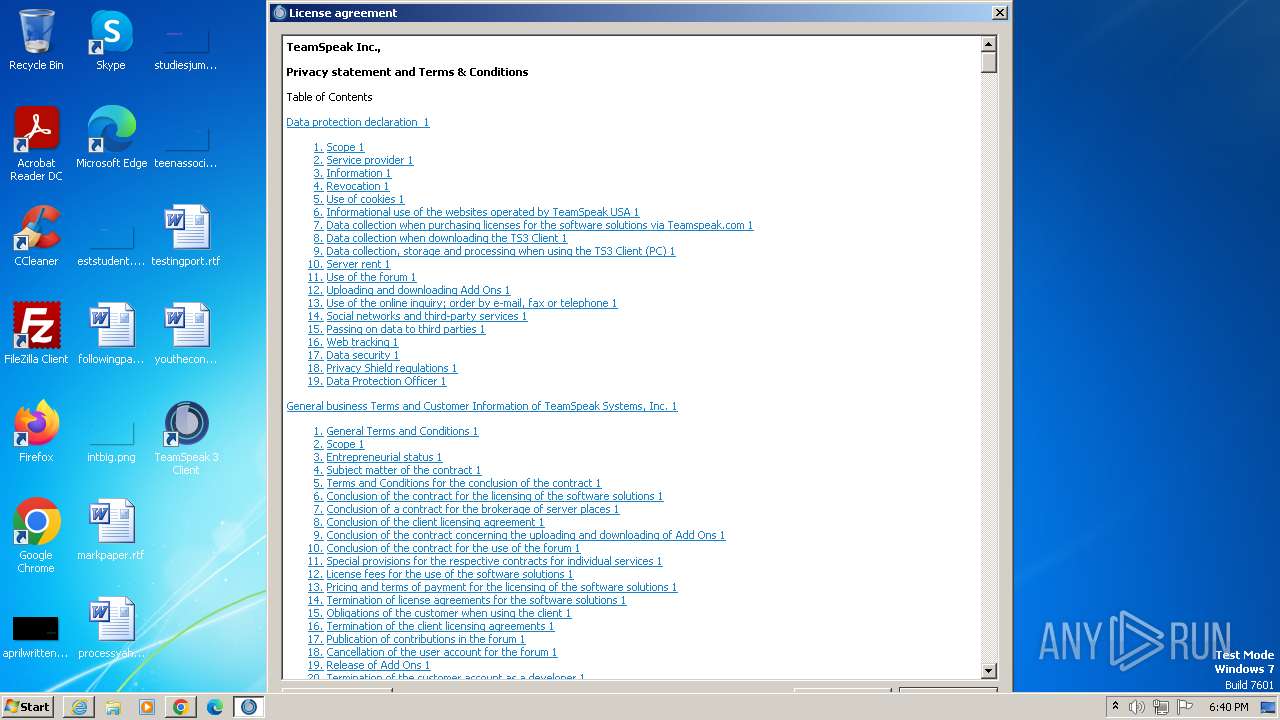
Task: Open the Skype desktop shortcut
Action: tap(111, 40)
